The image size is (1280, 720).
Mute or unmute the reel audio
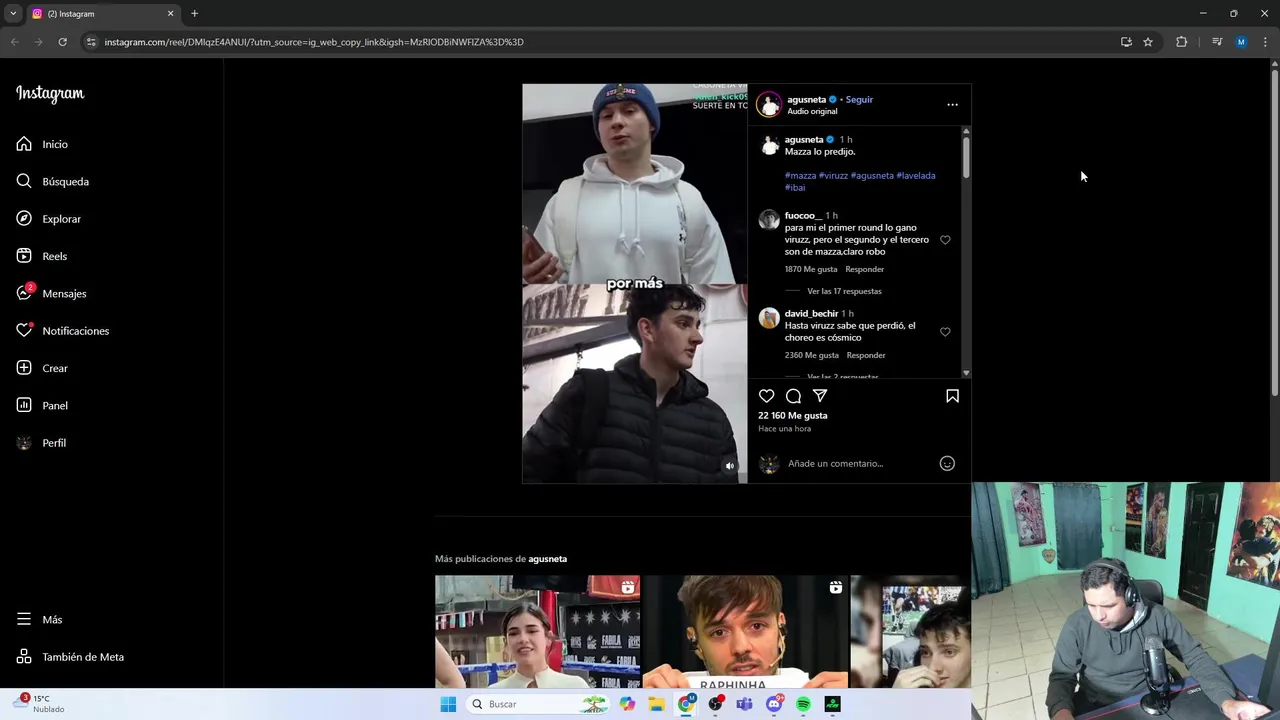(x=729, y=465)
